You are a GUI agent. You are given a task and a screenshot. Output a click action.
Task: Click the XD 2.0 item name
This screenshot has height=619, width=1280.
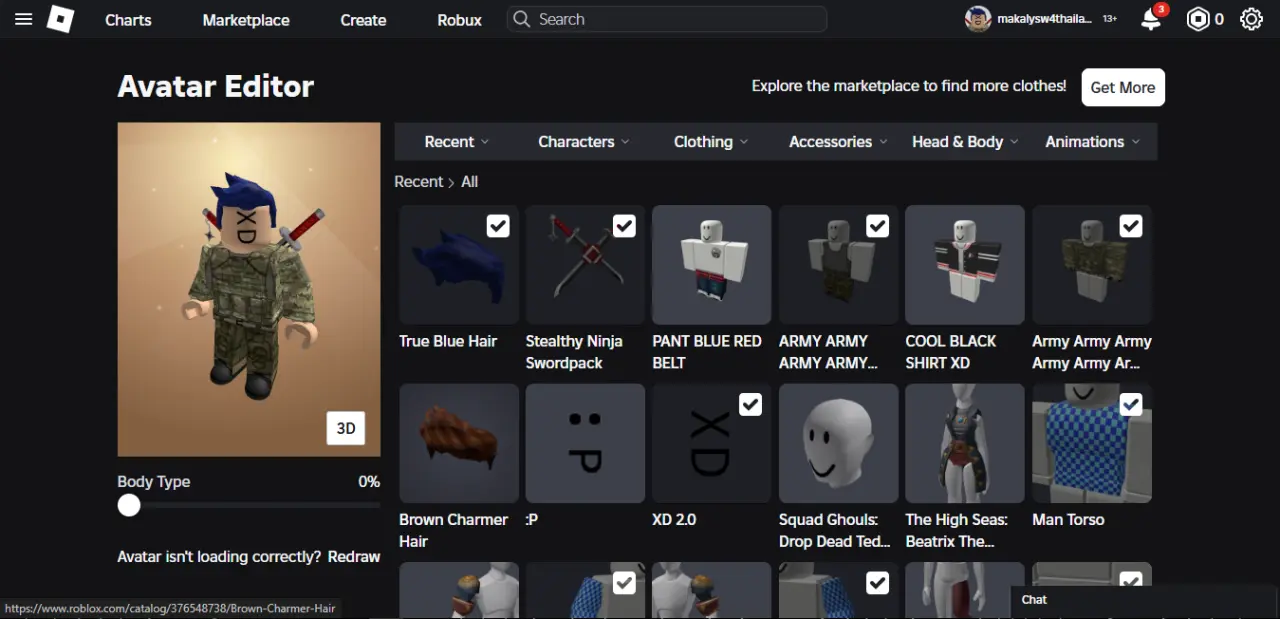click(x=674, y=520)
